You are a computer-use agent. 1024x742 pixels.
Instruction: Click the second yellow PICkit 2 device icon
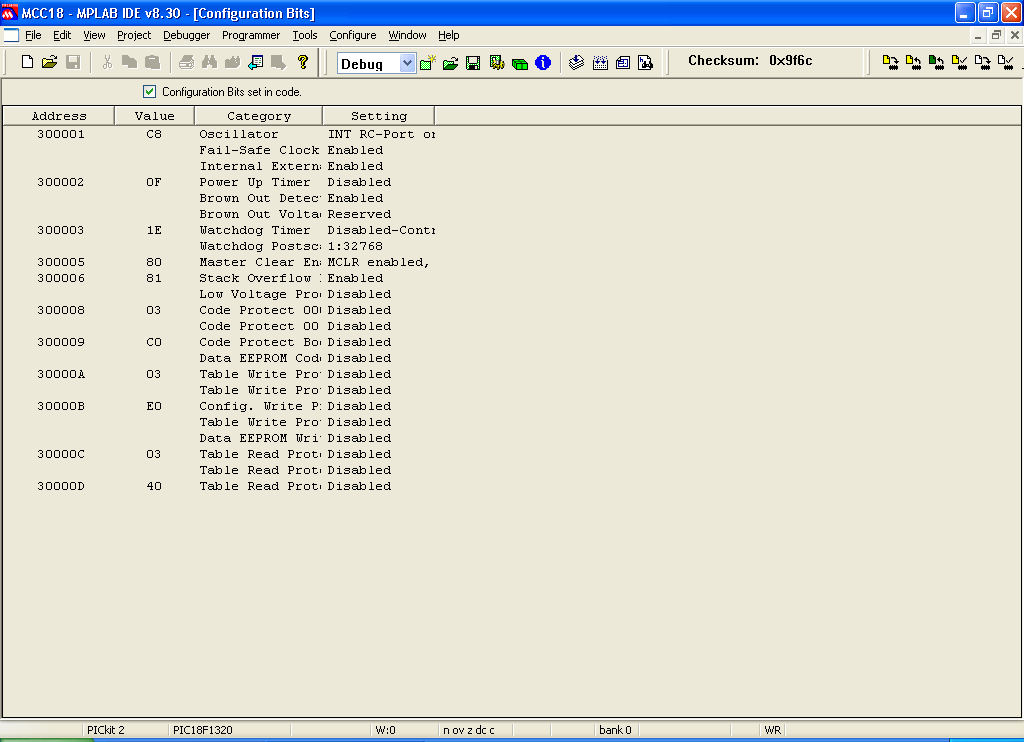[913, 62]
